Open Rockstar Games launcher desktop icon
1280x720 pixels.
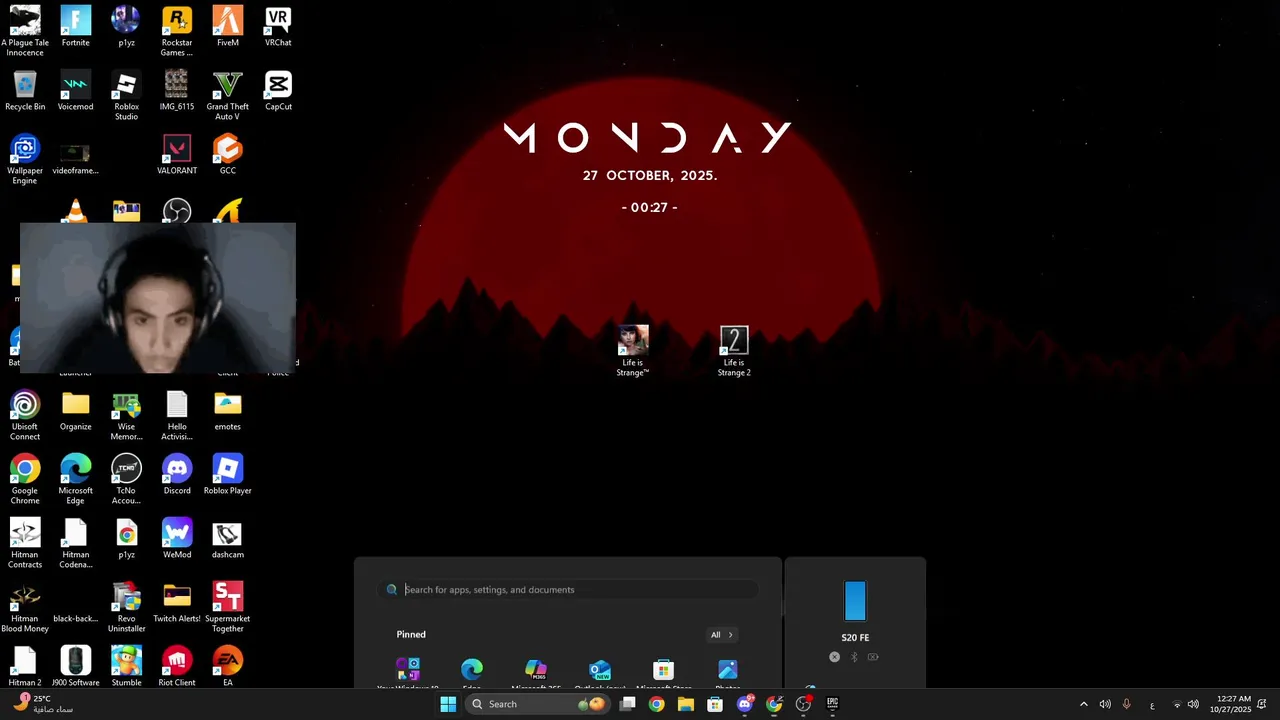pos(177,30)
